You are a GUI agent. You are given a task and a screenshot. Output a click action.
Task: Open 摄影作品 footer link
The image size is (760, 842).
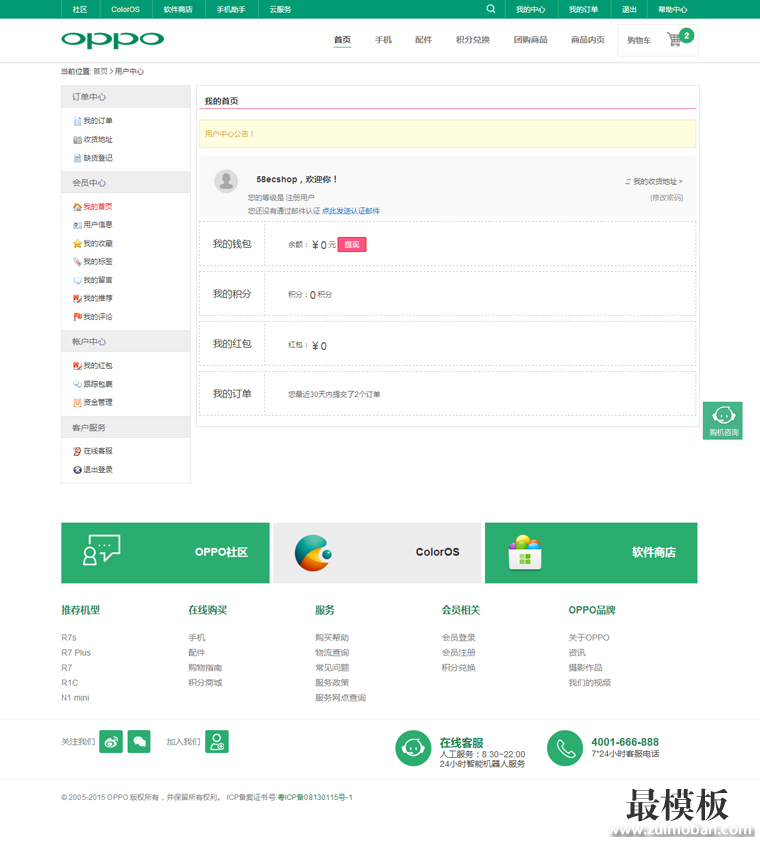(x=585, y=667)
